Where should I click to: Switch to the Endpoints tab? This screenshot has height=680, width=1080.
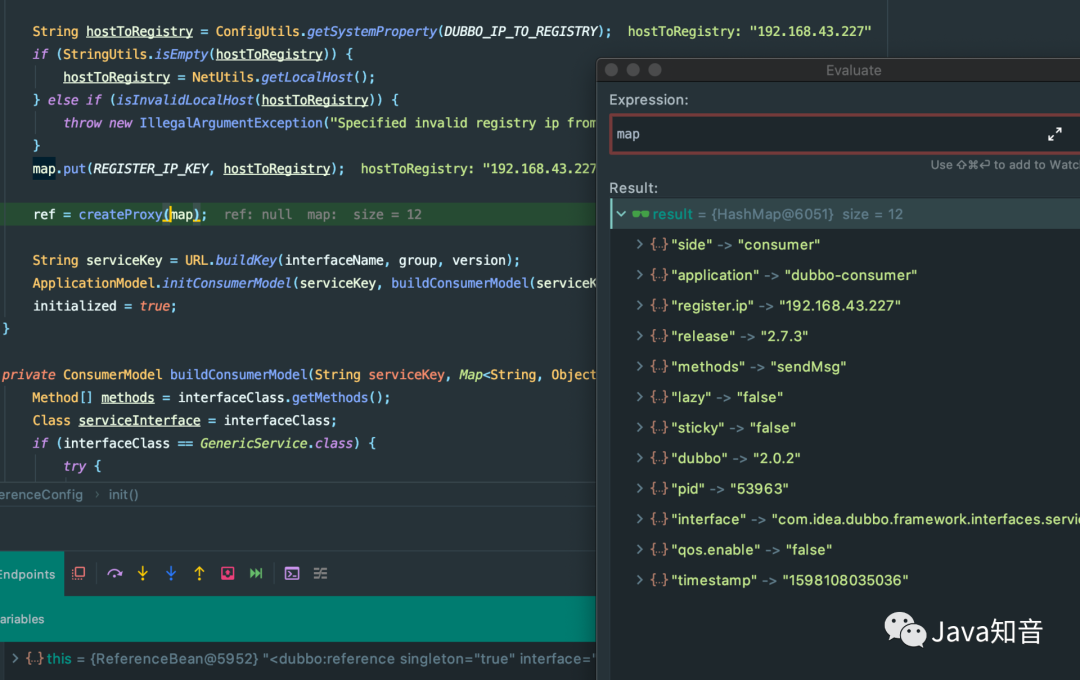[28, 574]
